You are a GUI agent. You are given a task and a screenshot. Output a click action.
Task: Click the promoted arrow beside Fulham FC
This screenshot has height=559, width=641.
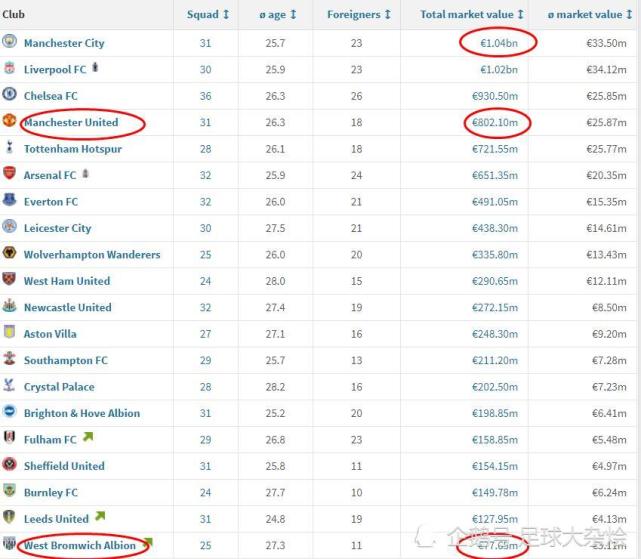click(88, 437)
